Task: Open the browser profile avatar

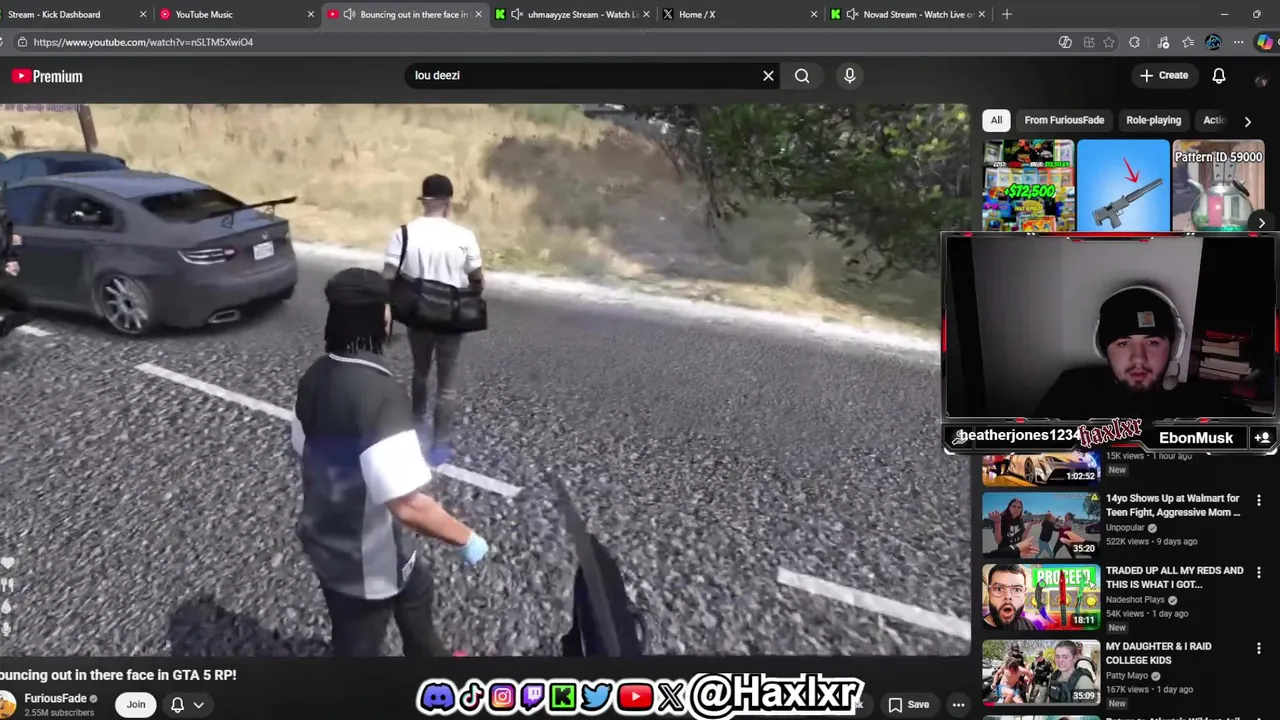Action: tap(1213, 42)
